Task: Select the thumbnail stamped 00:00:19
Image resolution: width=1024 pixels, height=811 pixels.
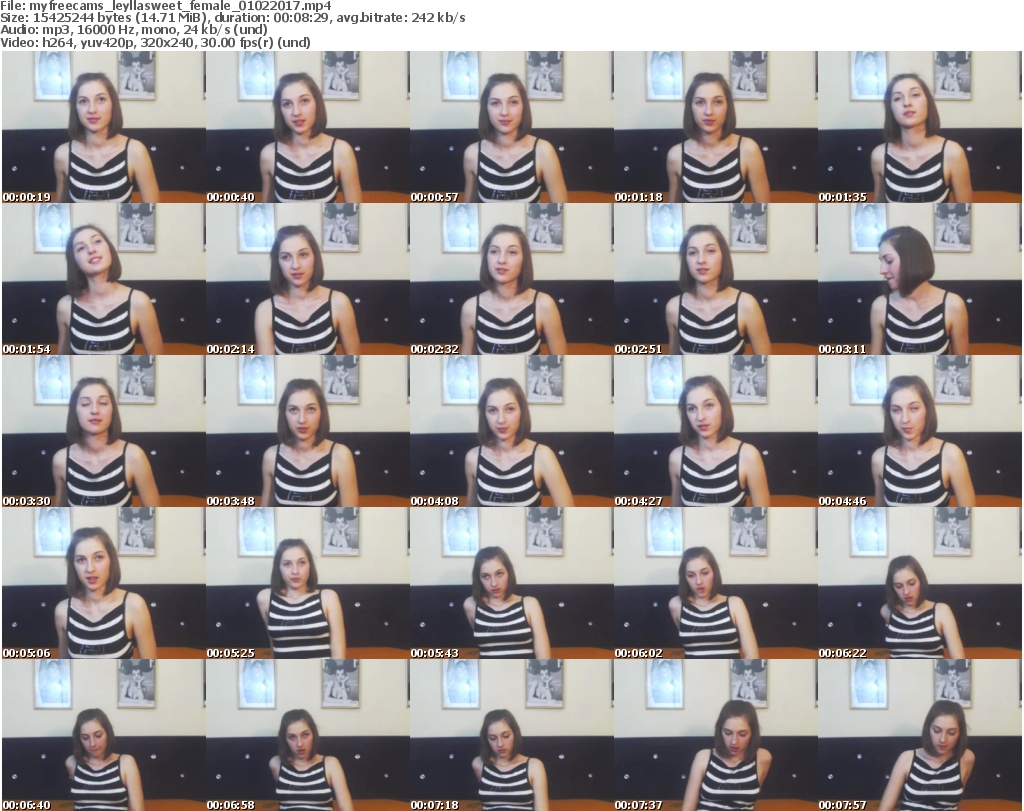Action: pos(104,127)
